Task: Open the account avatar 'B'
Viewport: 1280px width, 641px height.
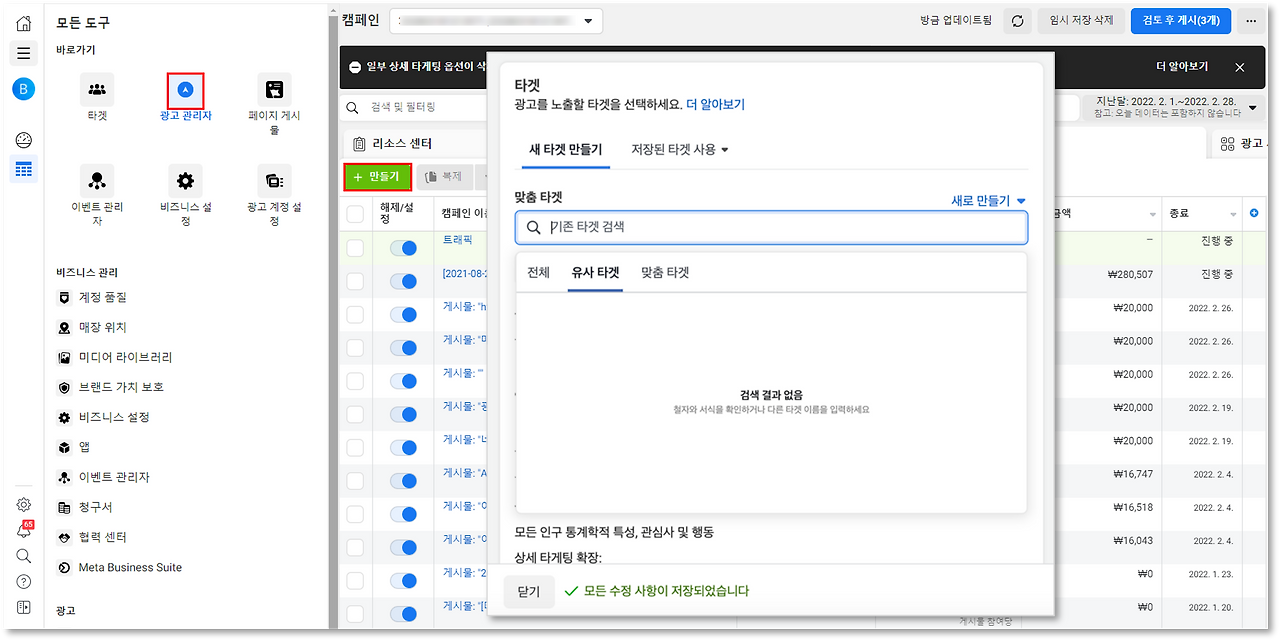Action: pyautogui.click(x=24, y=89)
